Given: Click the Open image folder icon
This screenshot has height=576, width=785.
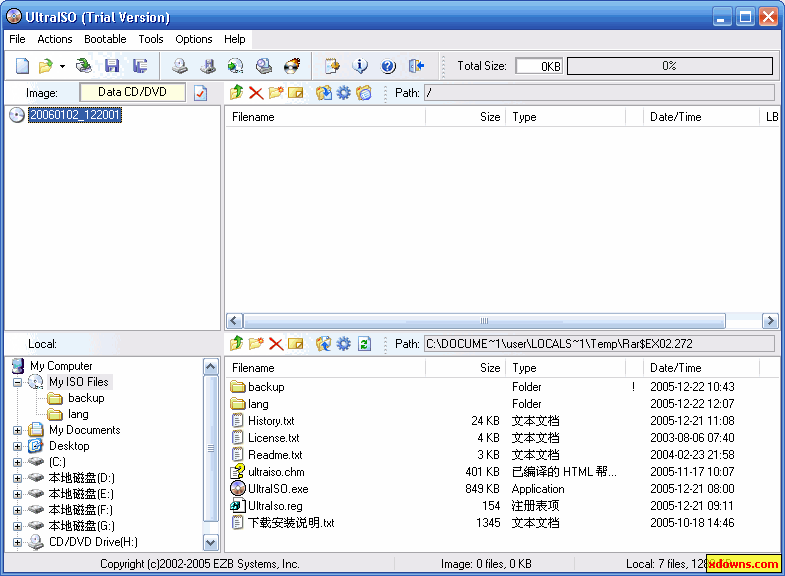Looking at the screenshot, I should point(46,66).
